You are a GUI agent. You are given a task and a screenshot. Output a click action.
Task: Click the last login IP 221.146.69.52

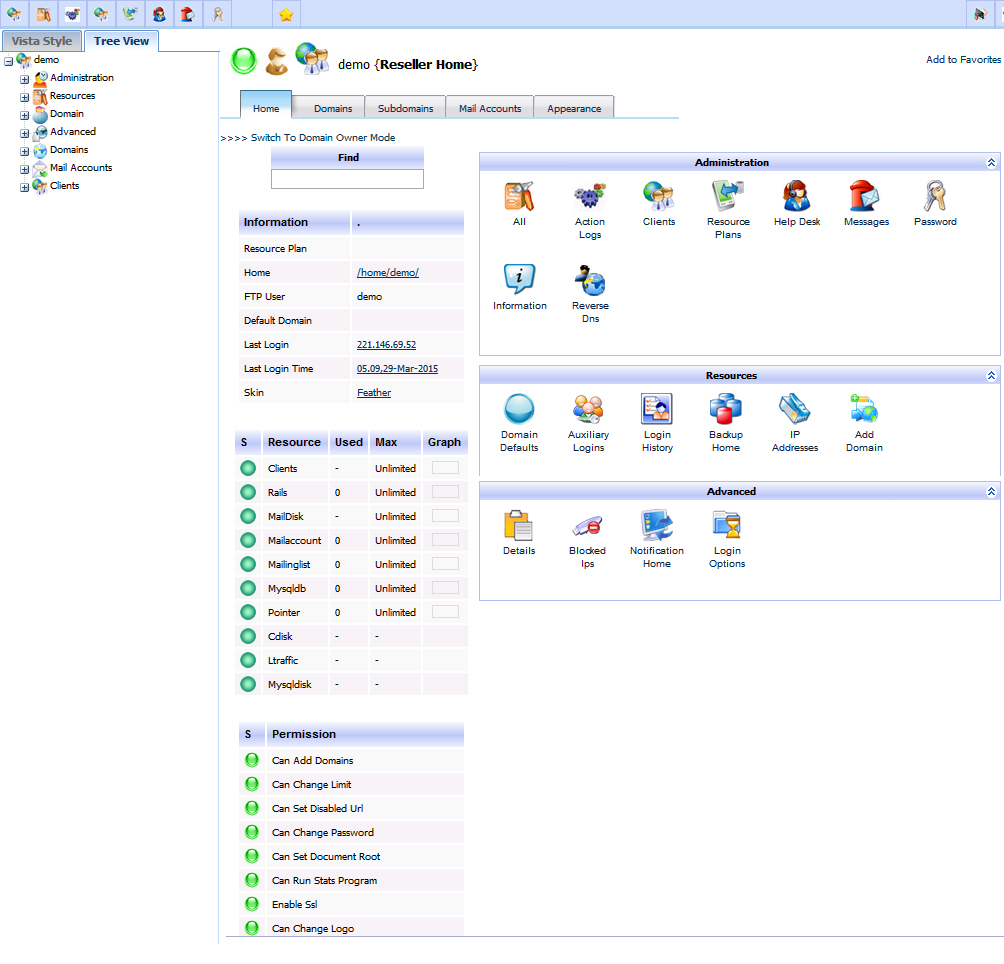pos(386,344)
